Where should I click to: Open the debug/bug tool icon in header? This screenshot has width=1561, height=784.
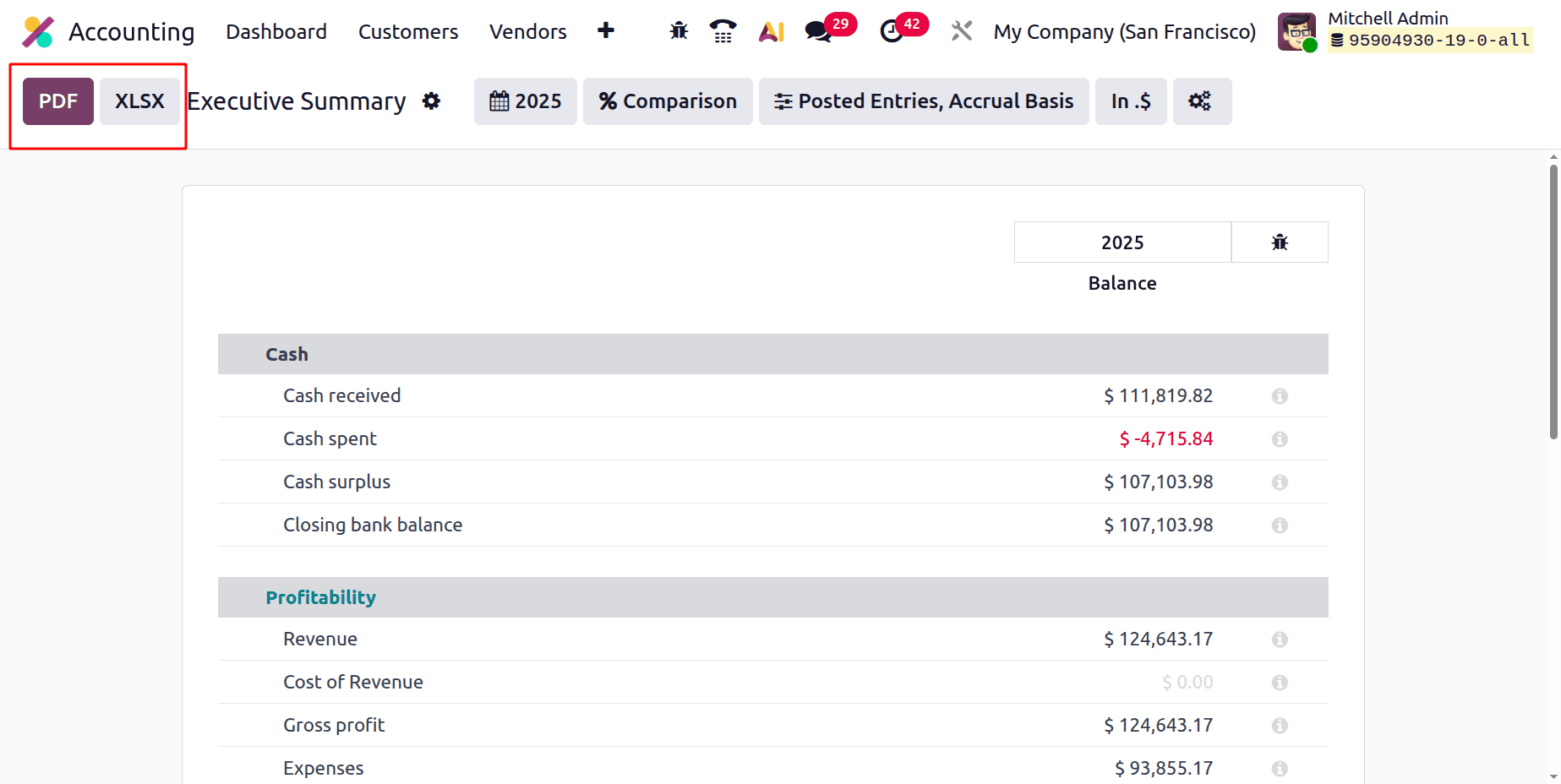tap(678, 31)
